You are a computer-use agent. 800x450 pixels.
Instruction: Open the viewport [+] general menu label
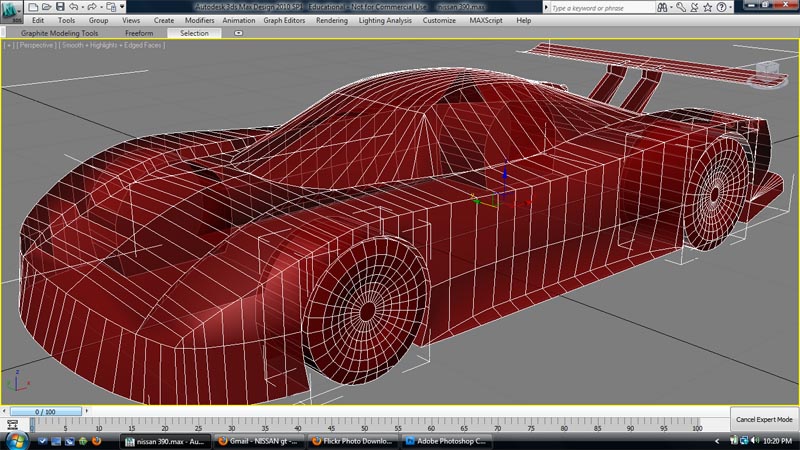8,45
